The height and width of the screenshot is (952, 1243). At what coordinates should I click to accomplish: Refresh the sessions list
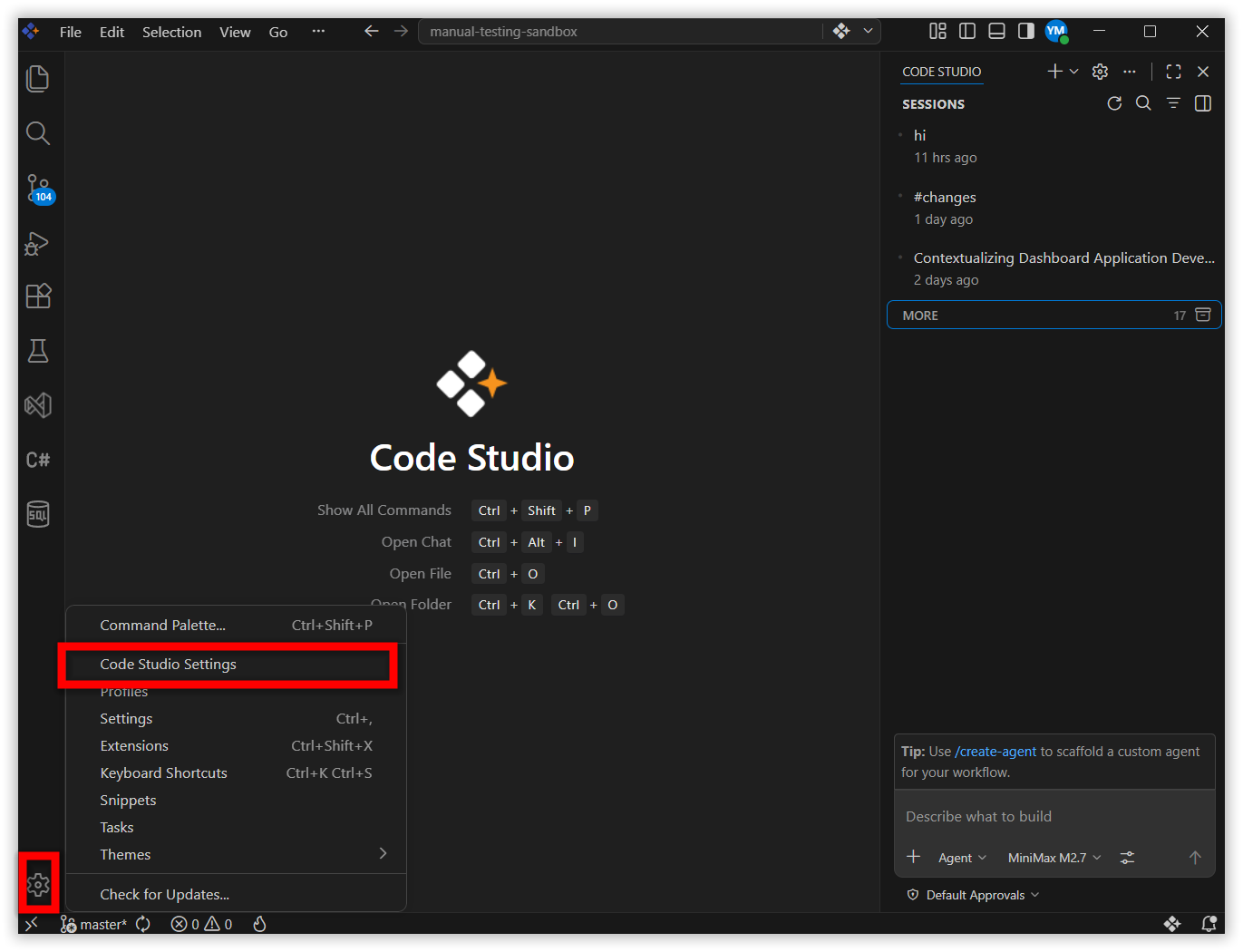[x=1114, y=103]
